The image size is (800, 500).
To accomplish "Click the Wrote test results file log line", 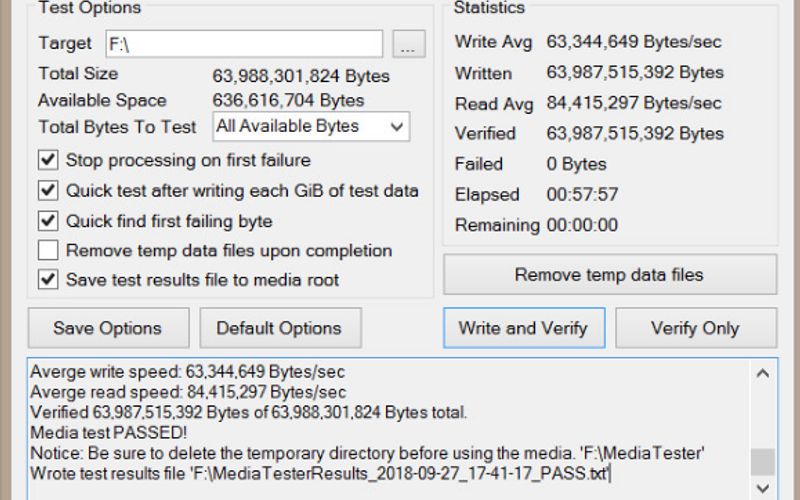I will coord(320,472).
